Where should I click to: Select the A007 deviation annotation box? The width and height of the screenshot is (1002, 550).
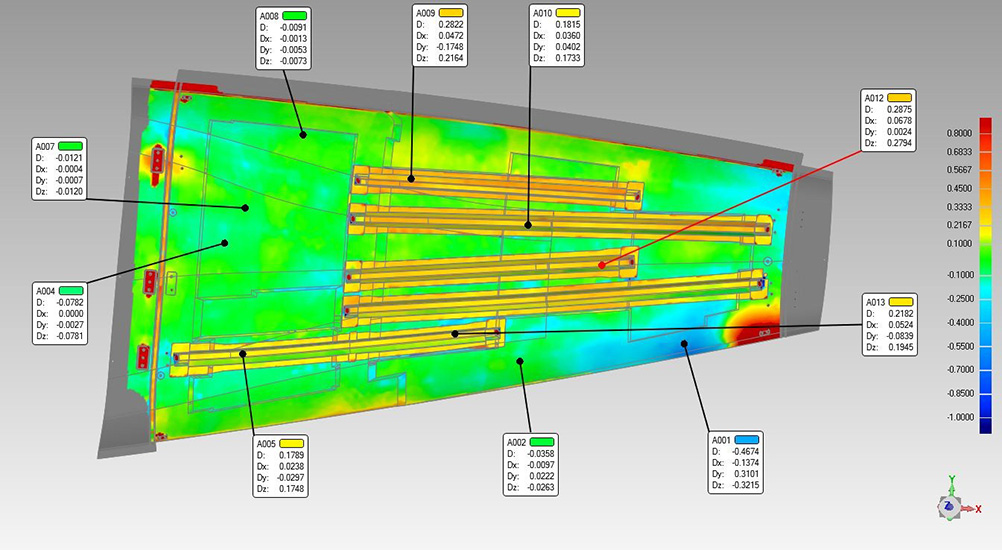coord(61,168)
